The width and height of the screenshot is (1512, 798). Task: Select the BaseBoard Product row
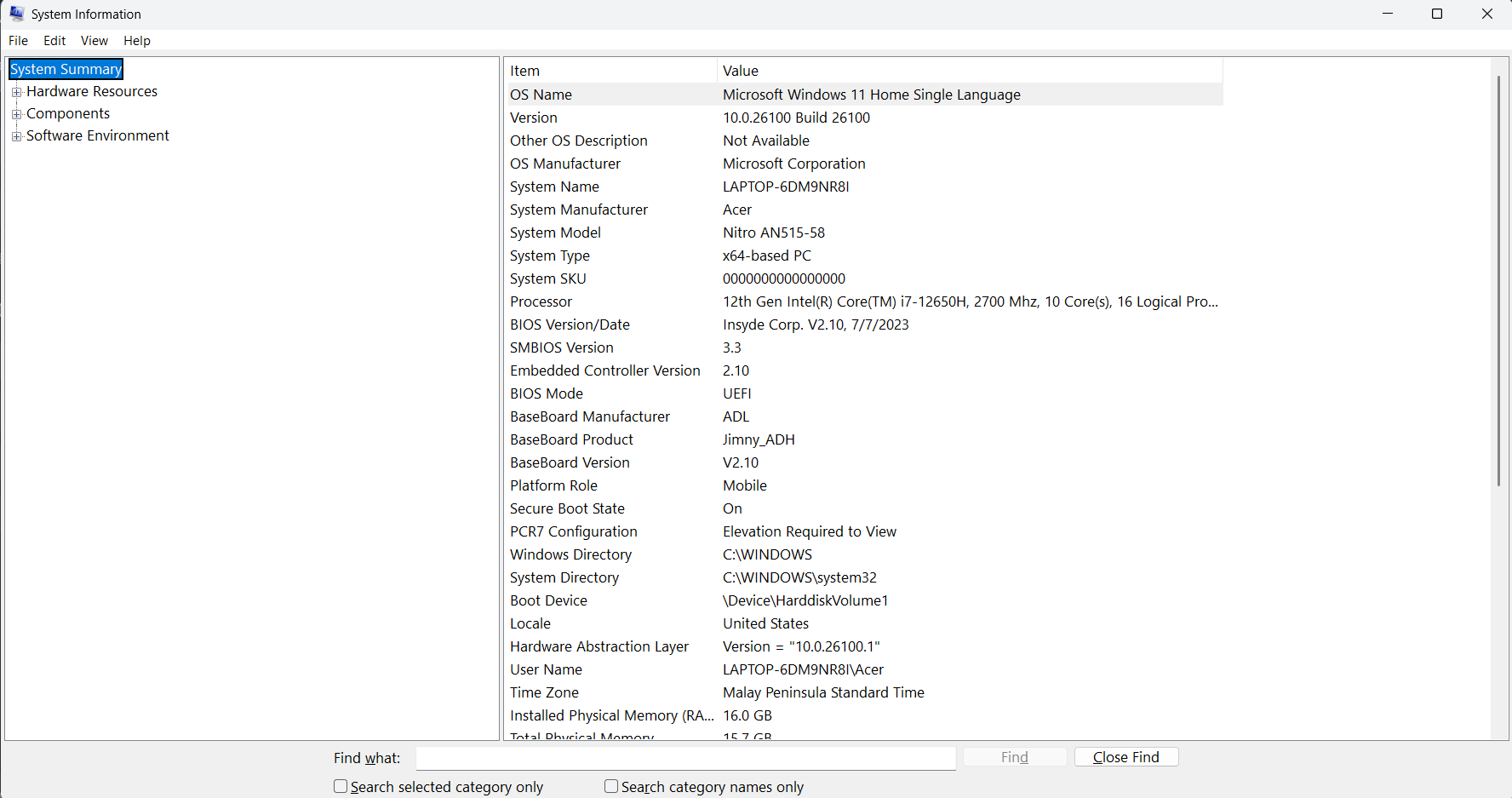tap(864, 439)
